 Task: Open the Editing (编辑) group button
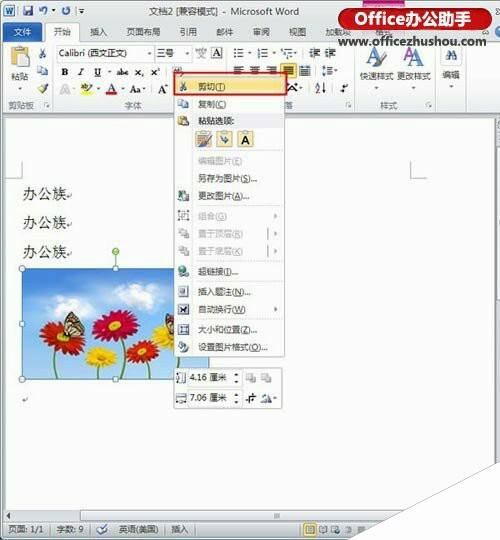(x=451, y=68)
